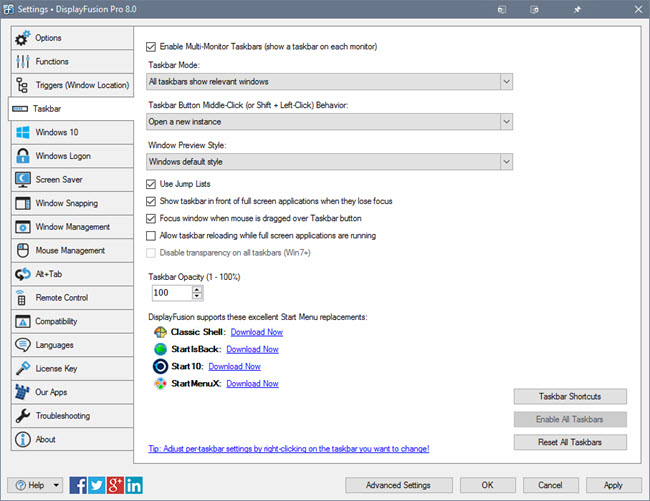The width and height of the screenshot is (650, 501).
Task: Switch to the Languages tab
Action: pos(72,345)
